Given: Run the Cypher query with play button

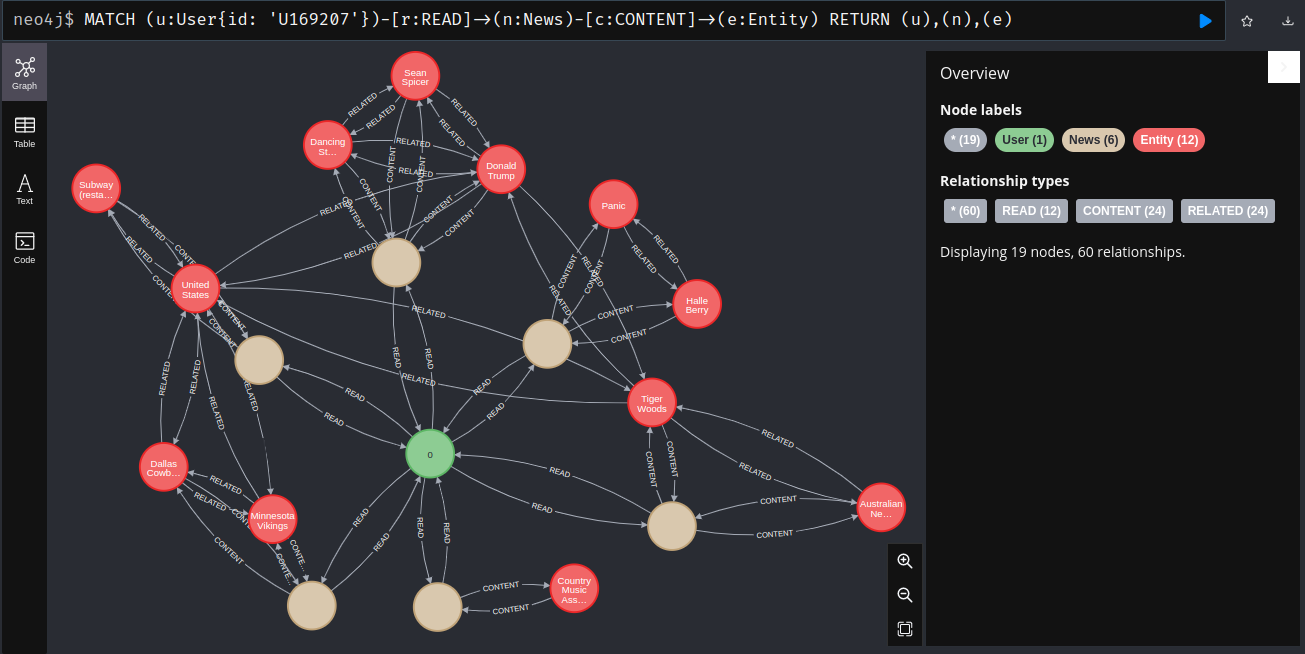Looking at the screenshot, I should point(1205,21).
